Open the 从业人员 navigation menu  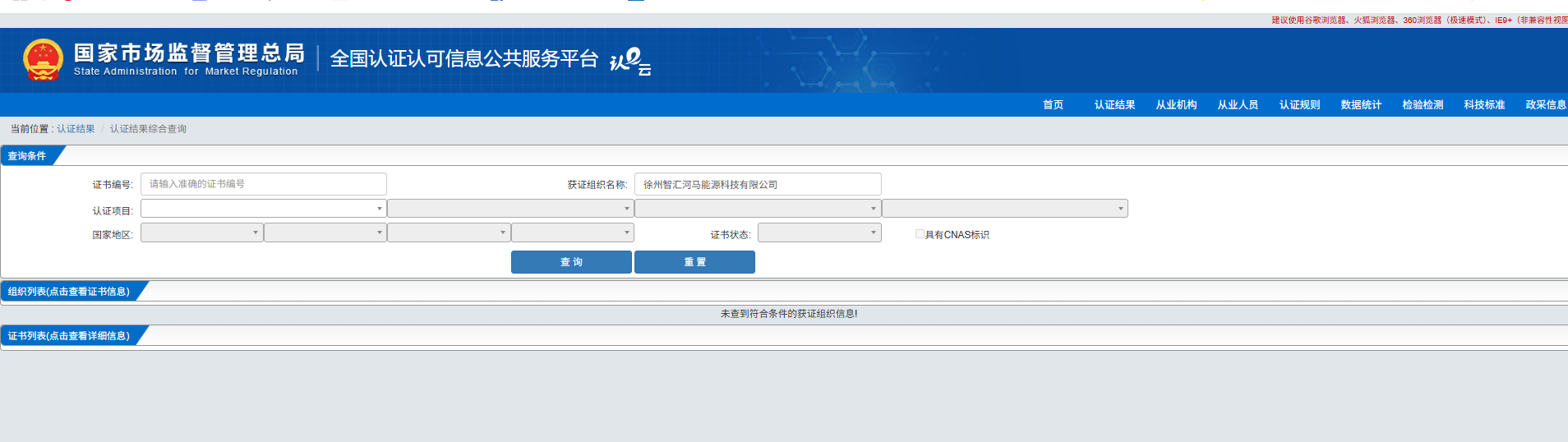coord(1238,105)
